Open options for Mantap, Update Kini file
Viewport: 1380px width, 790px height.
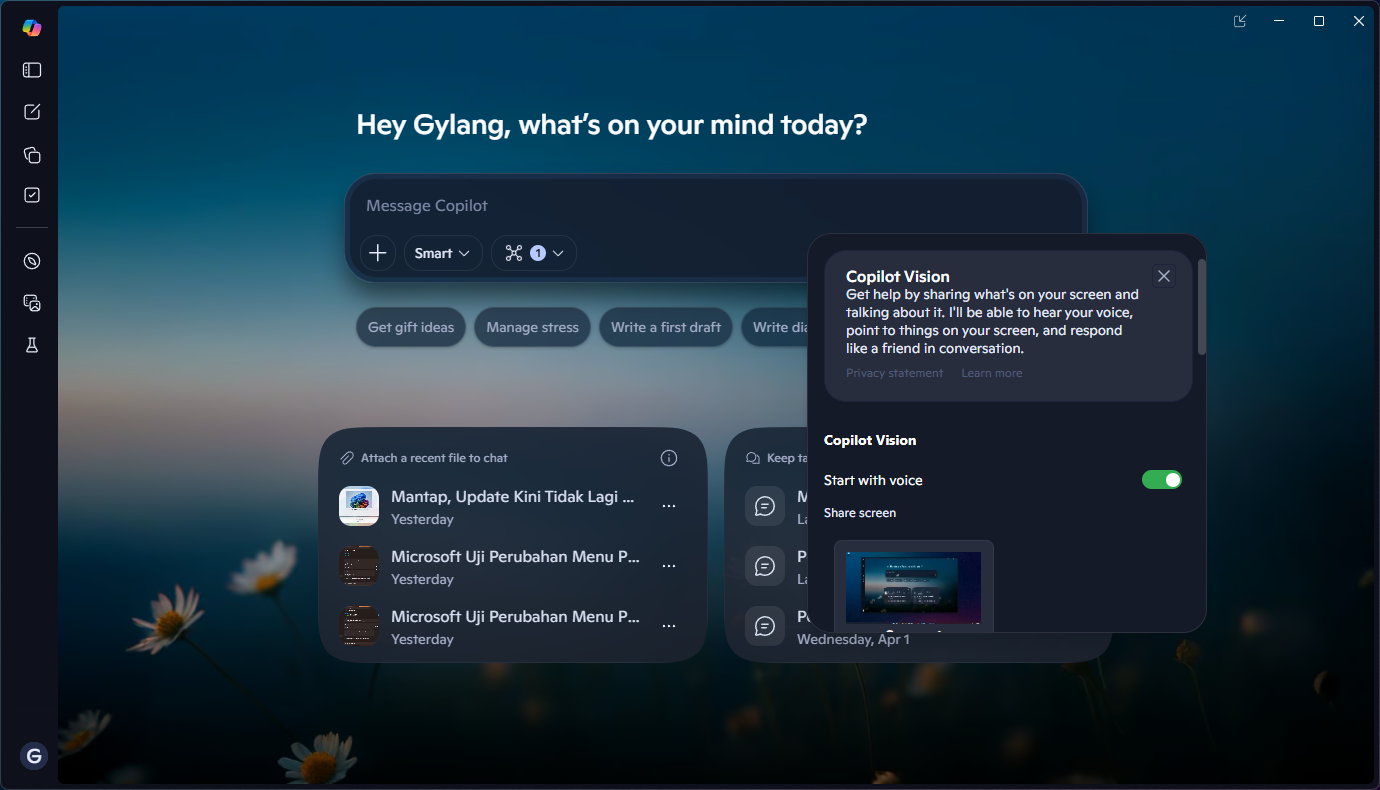click(669, 506)
